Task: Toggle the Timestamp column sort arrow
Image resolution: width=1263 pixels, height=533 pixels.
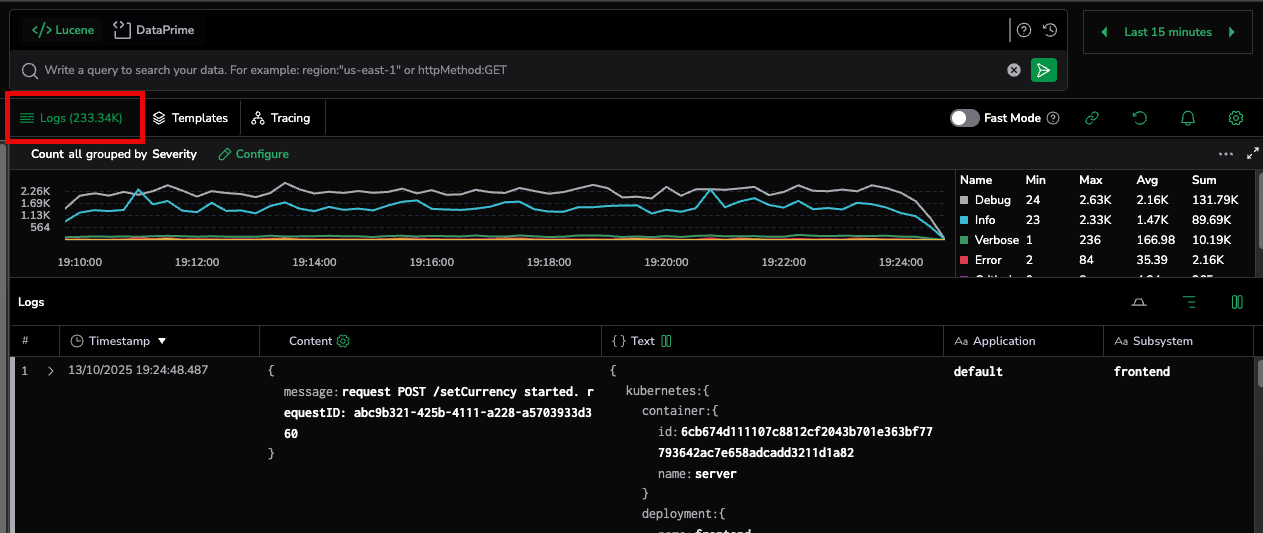Action: click(162, 341)
